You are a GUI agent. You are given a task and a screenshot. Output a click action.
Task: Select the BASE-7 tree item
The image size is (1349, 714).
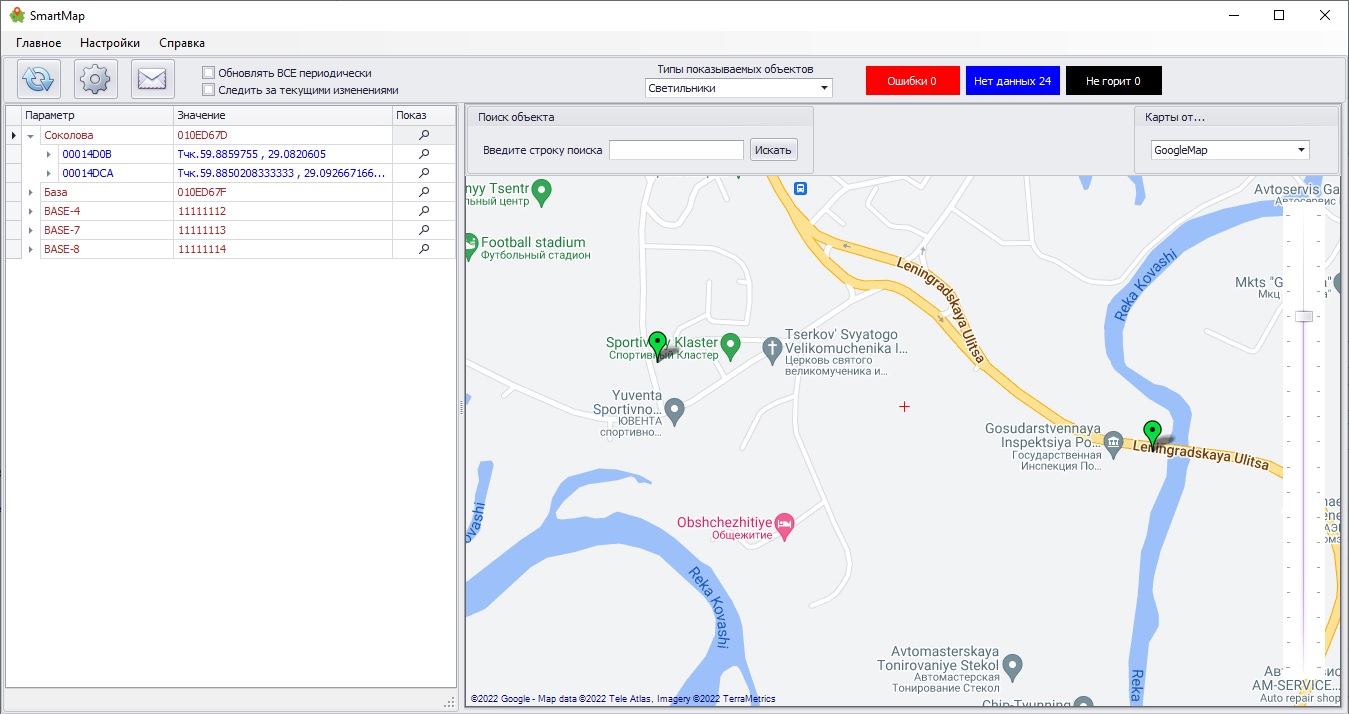pyautogui.click(x=62, y=230)
